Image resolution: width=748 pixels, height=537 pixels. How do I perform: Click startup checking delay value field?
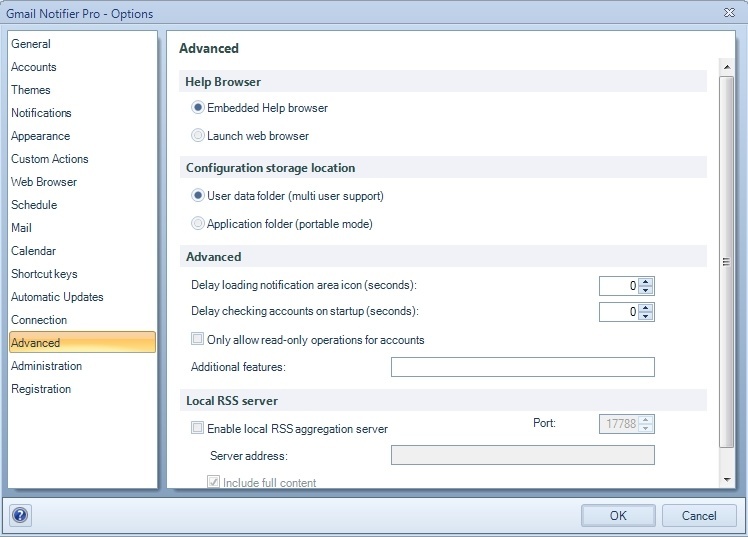tap(619, 312)
